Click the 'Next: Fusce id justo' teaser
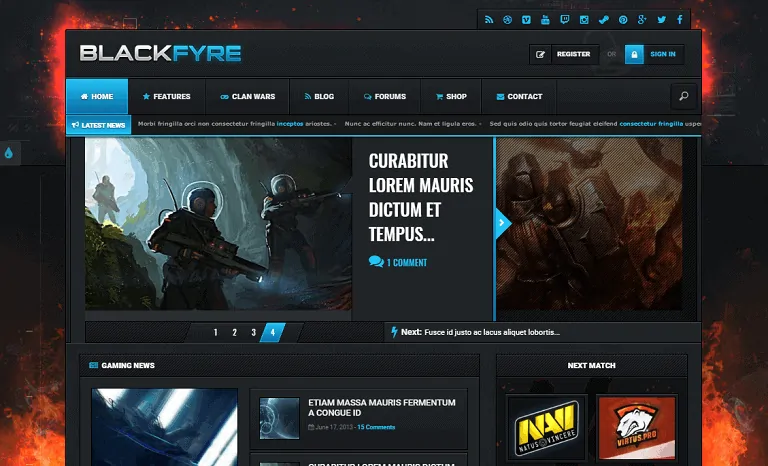The width and height of the screenshot is (768, 466). tap(480, 332)
